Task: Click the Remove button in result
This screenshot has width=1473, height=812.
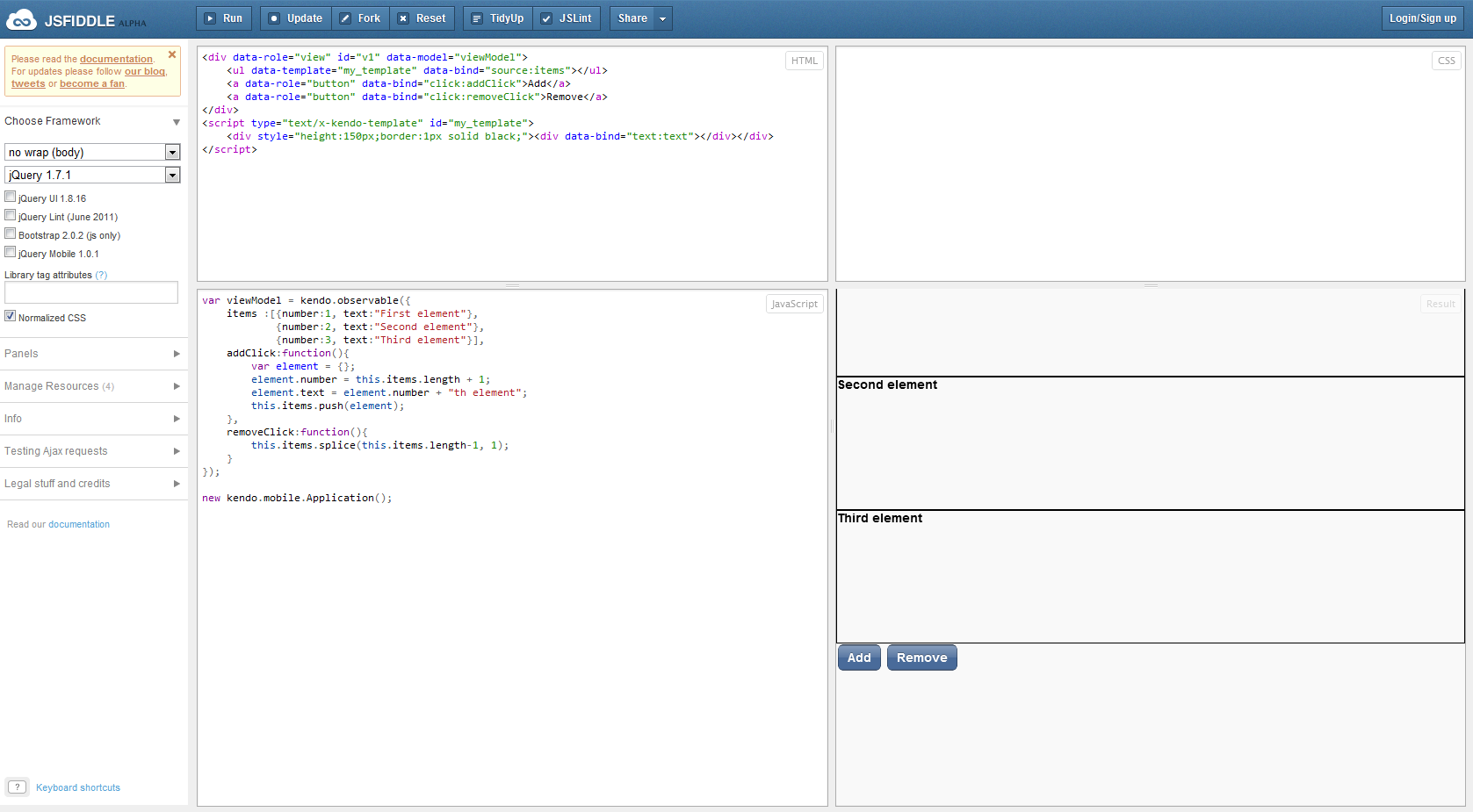Action: [922, 658]
